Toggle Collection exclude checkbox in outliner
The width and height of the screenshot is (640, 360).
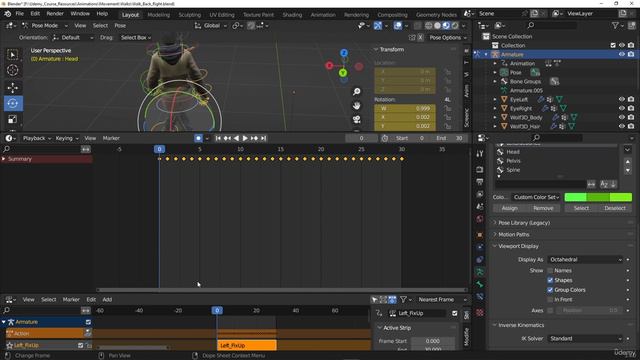(613, 45)
